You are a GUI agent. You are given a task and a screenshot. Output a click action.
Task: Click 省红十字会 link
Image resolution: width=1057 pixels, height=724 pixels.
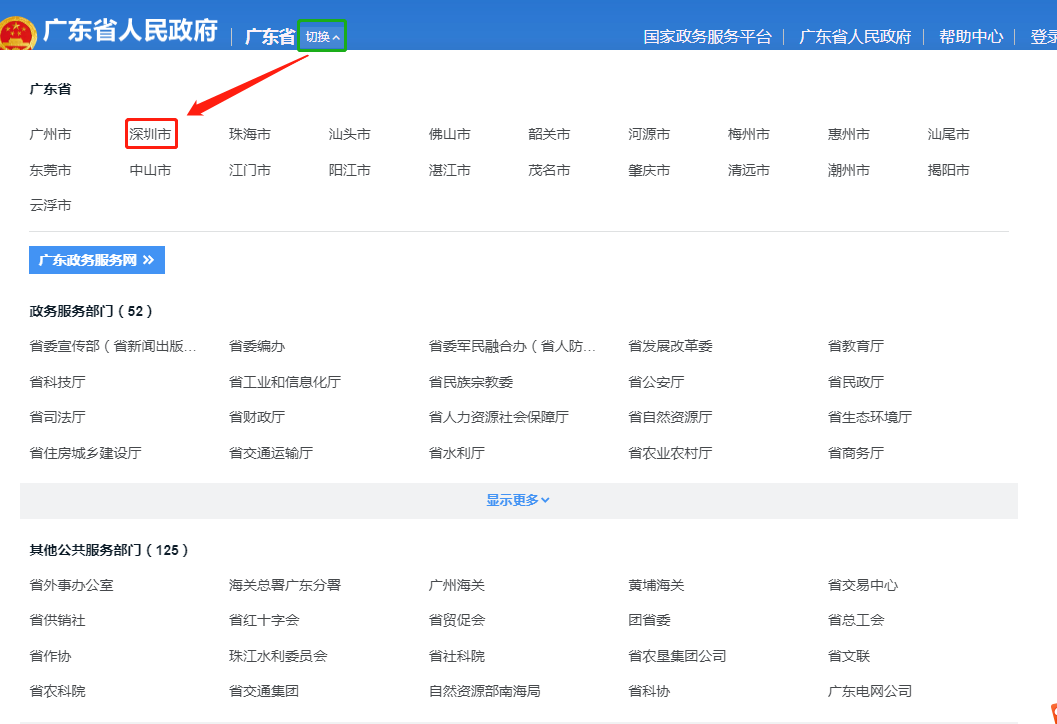tap(264, 620)
